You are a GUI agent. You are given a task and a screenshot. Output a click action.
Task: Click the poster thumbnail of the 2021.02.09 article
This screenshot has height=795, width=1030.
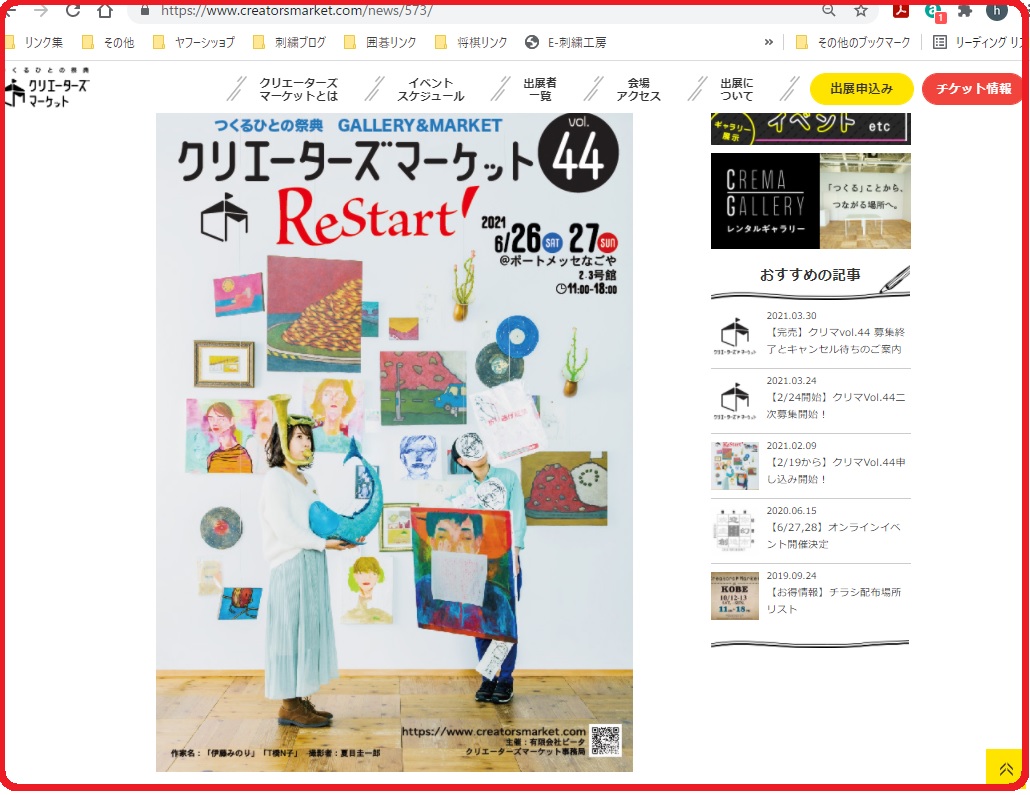point(735,466)
